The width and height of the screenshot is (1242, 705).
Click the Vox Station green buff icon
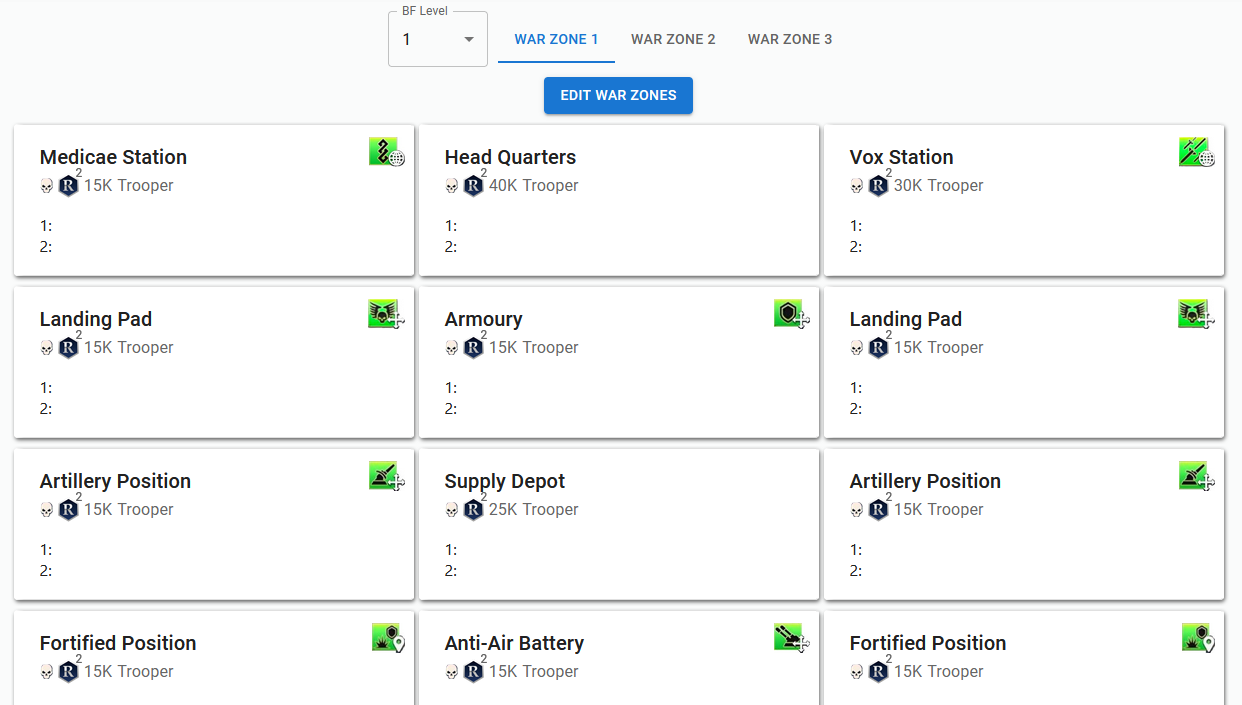[x=1196, y=152]
